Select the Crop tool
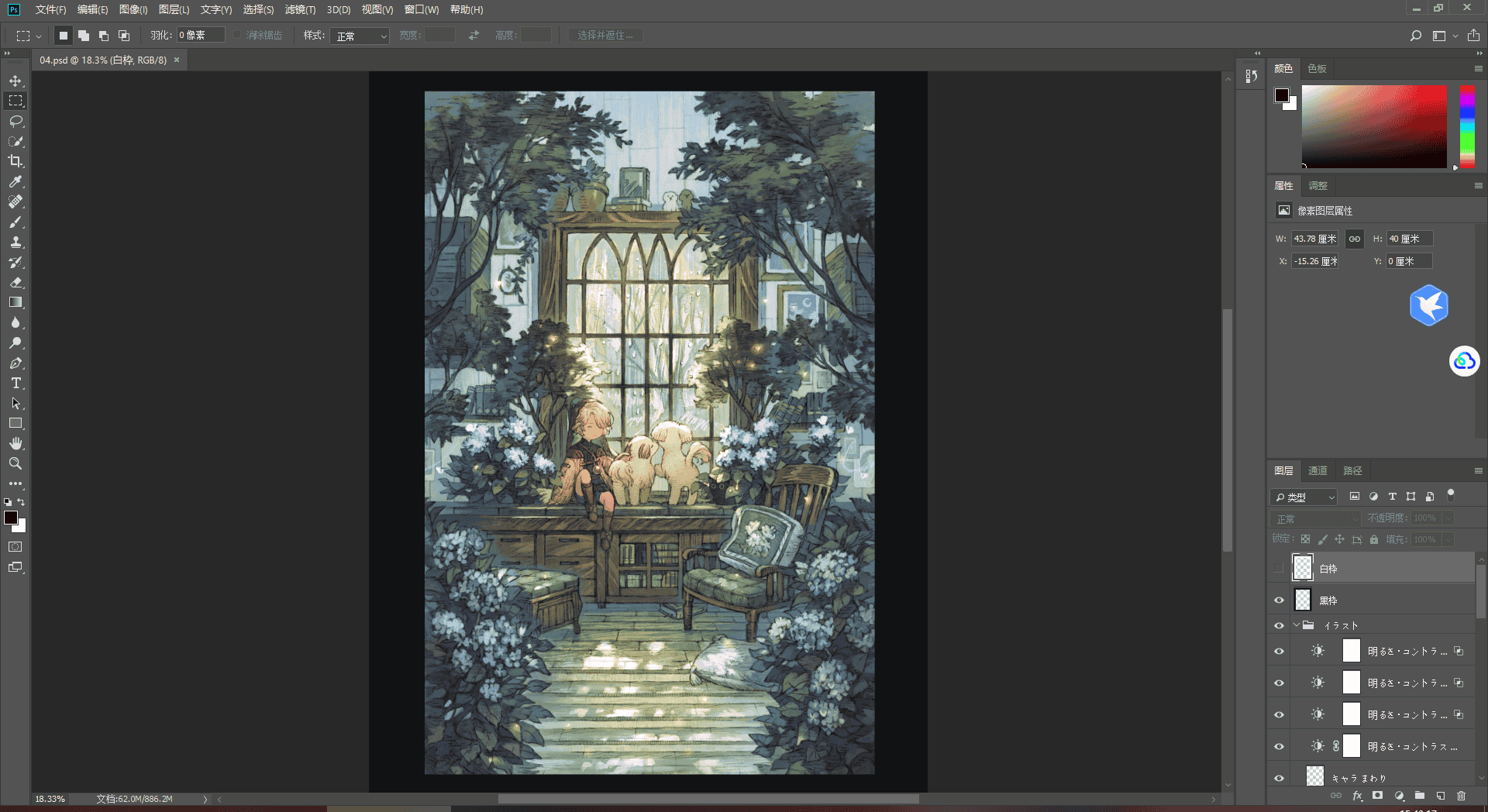This screenshot has width=1488, height=812. (15, 161)
